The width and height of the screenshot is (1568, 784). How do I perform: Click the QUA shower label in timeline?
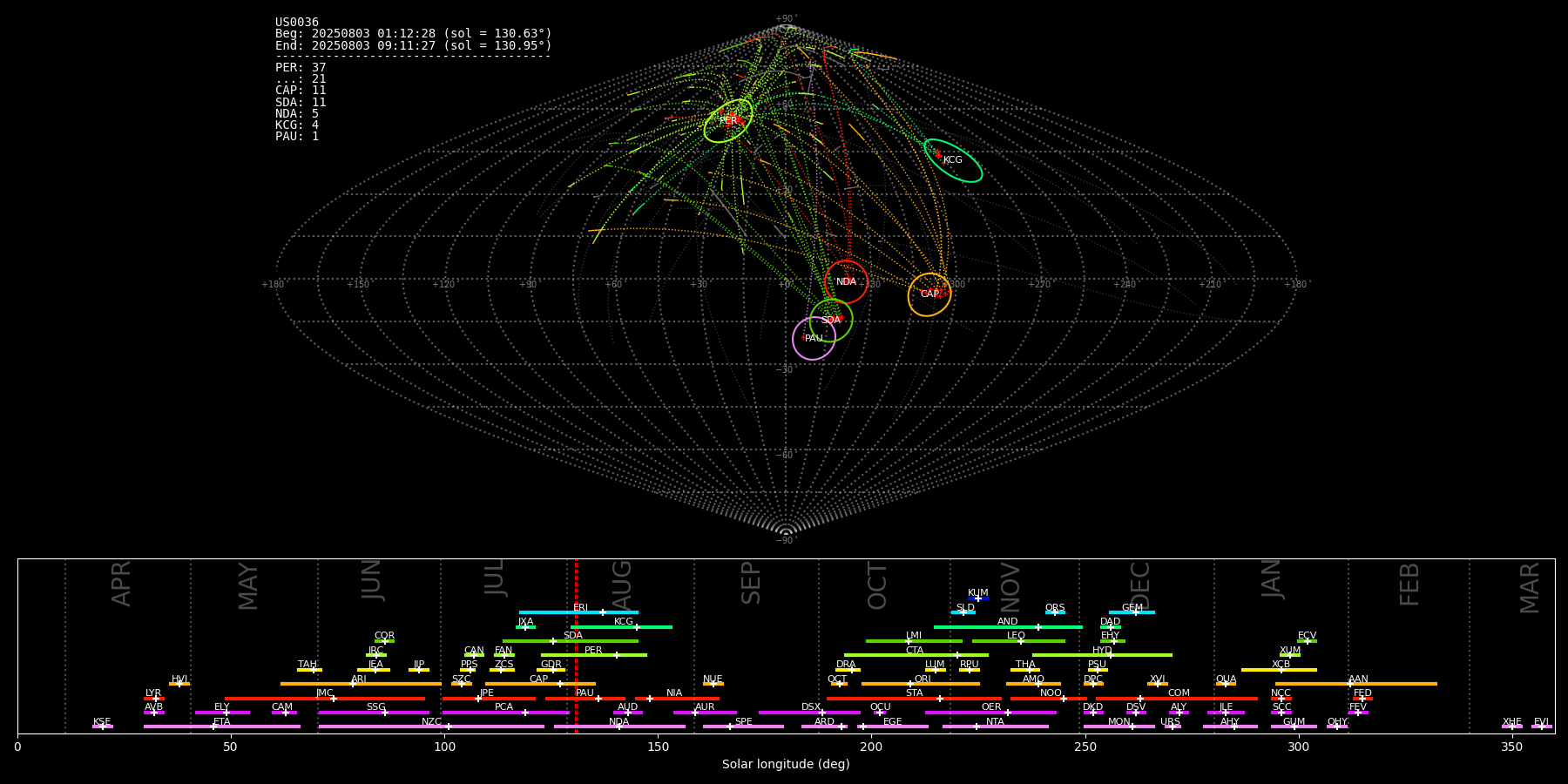tap(1227, 679)
